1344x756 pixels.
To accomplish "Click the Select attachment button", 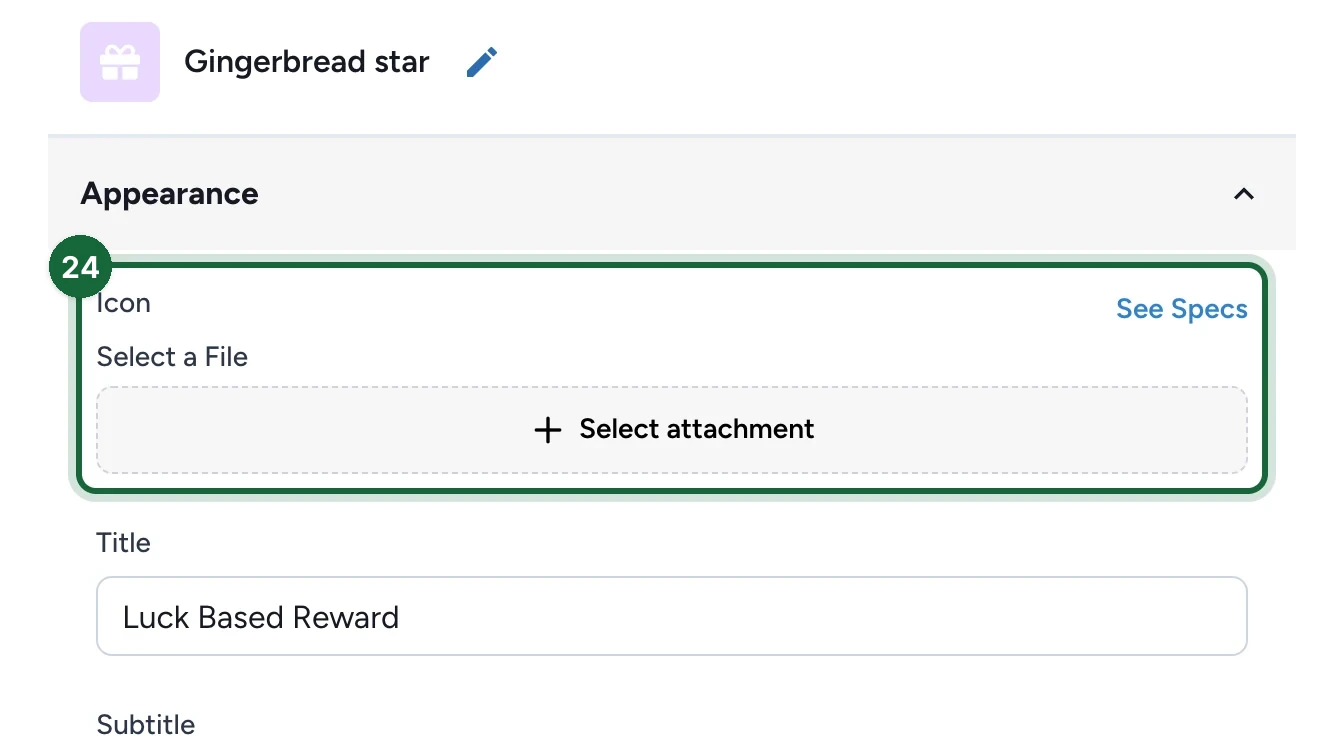I will click(672, 430).
